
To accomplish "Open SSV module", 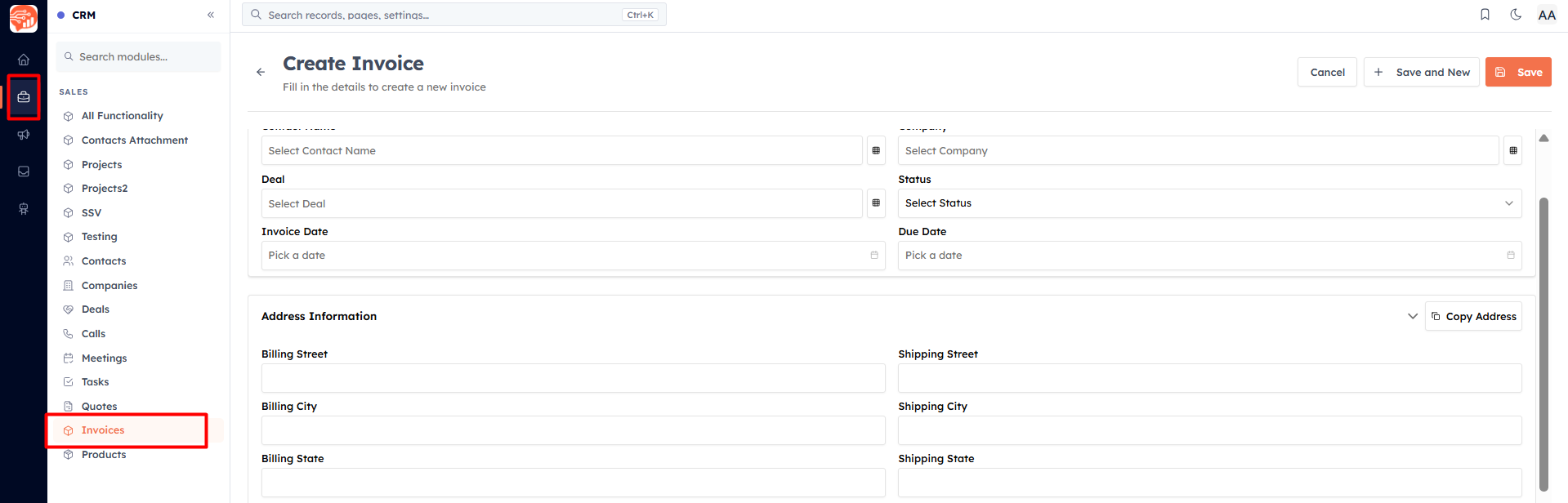I will click(92, 213).
